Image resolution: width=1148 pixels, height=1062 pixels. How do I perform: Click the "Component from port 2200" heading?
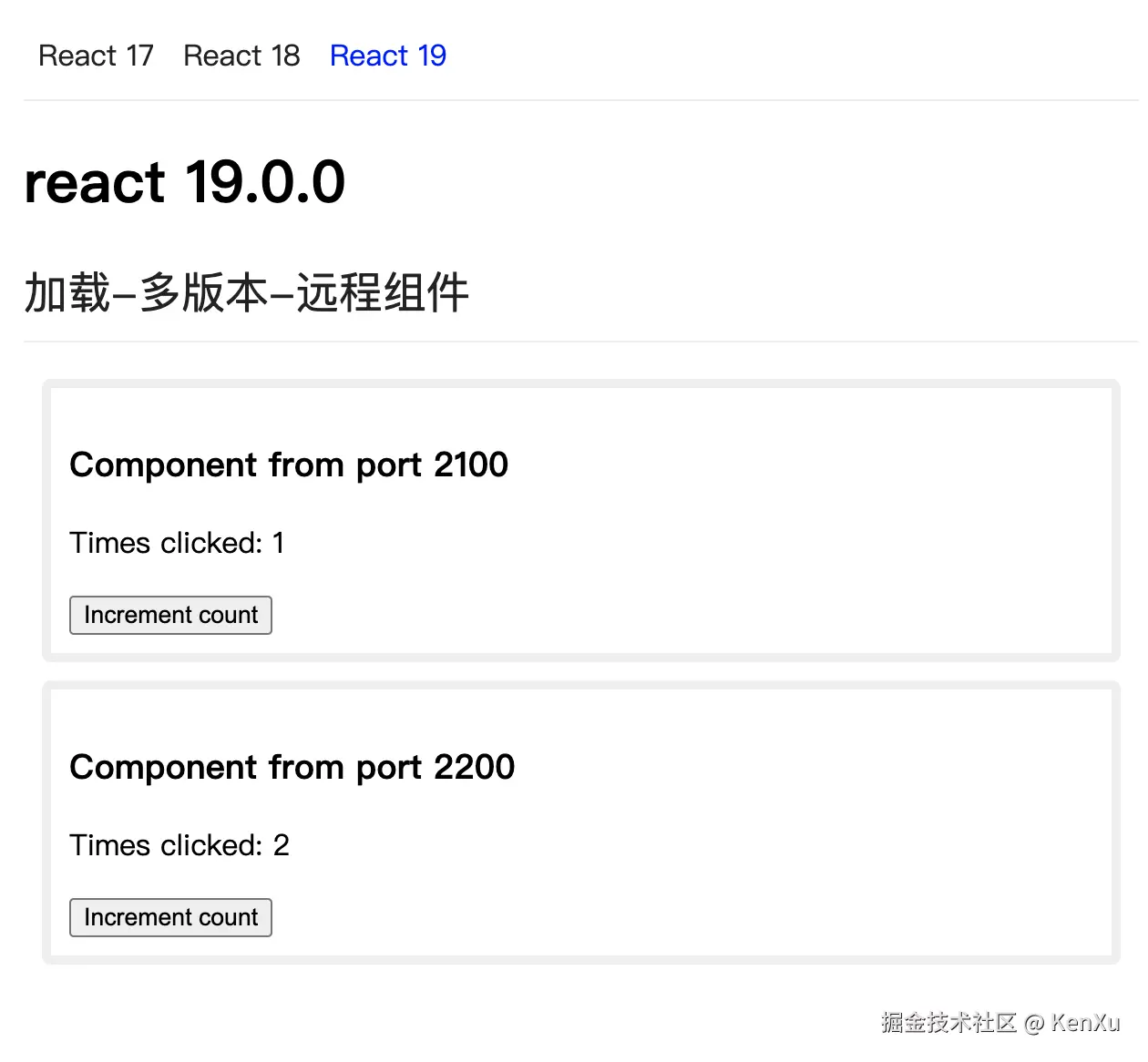click(x=292, y=767)
